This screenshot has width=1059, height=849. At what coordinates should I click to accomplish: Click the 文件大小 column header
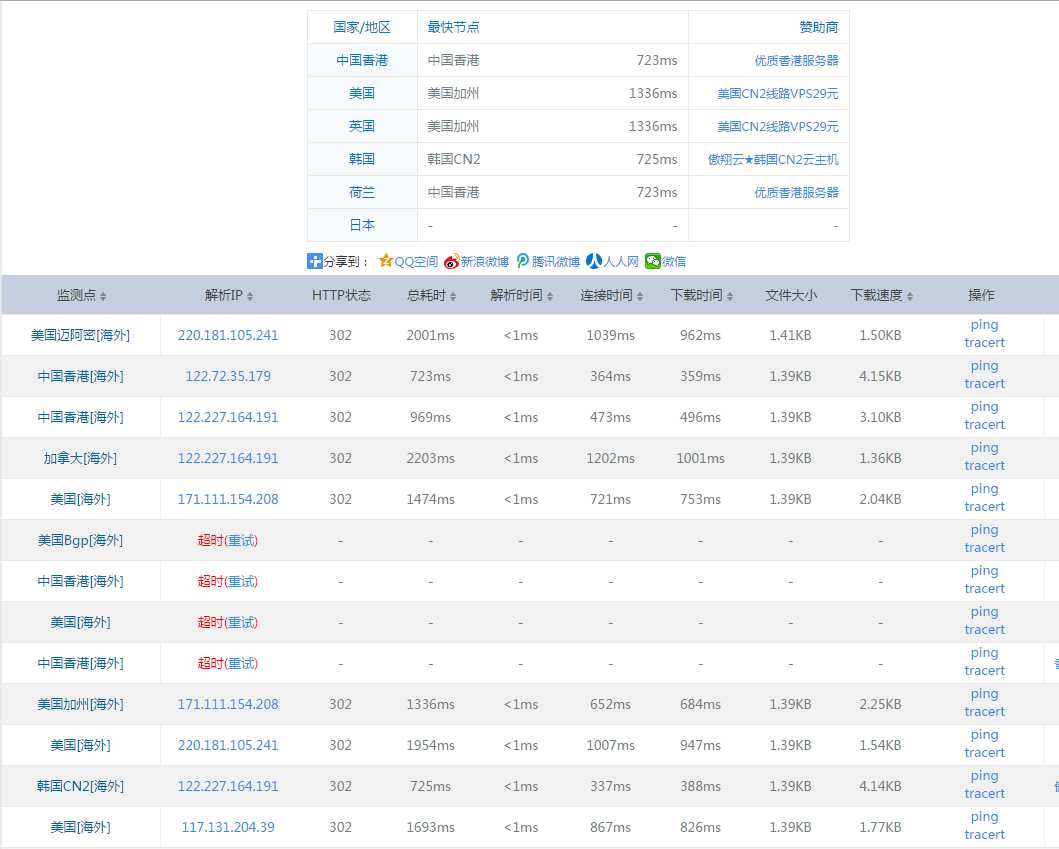(x=791, y=295)
